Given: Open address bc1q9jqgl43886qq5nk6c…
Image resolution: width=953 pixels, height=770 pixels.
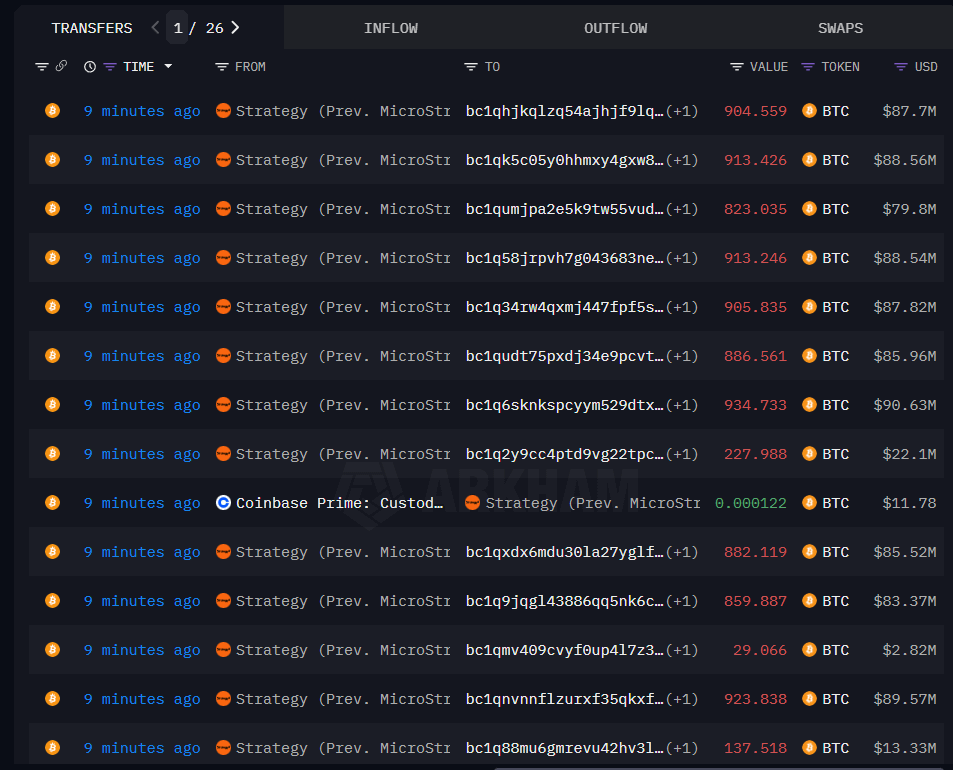Looking at the screenshot, I should tap(564, 601).
